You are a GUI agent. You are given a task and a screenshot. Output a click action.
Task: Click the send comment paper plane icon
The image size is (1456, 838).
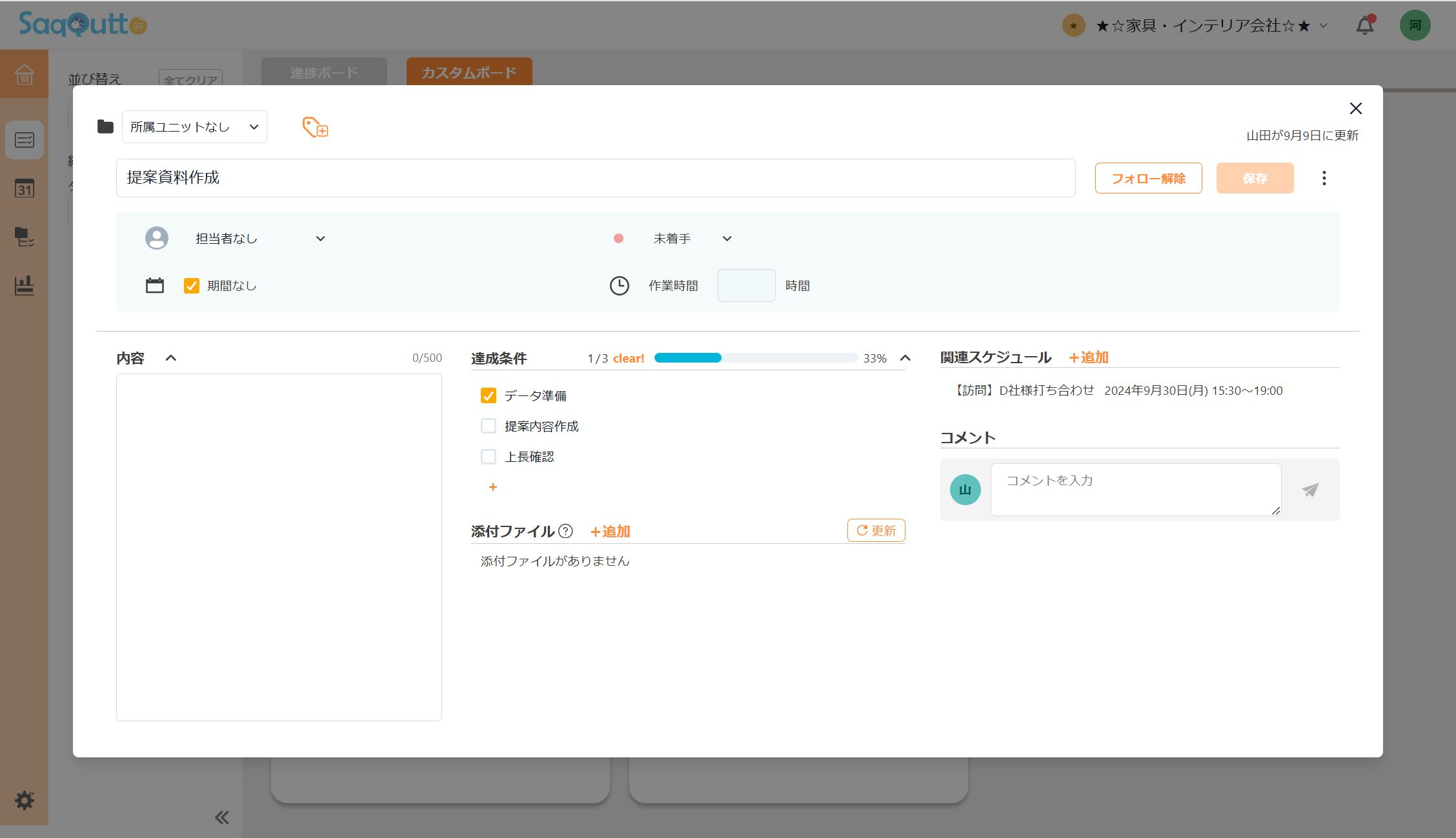(x=1310, y=490)
